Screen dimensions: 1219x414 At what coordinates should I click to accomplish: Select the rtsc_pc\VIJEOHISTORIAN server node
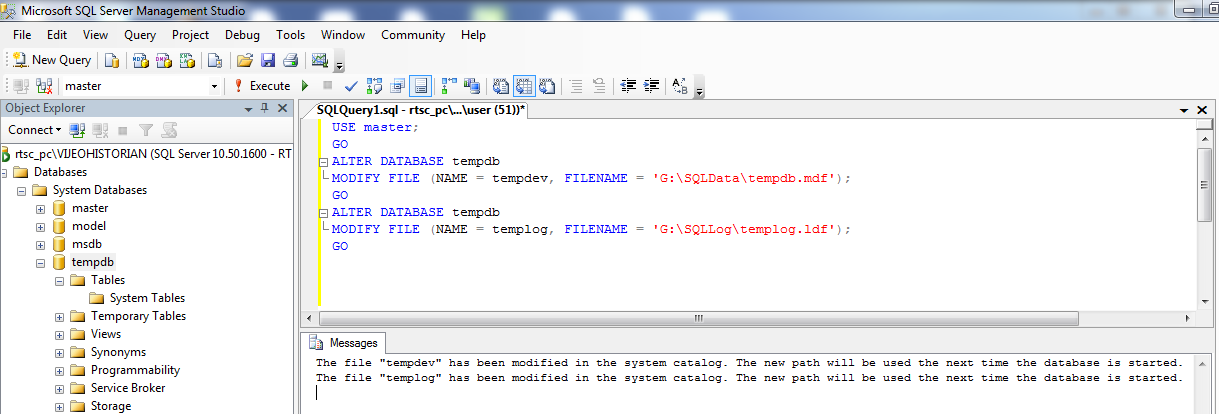click(152, 154)
